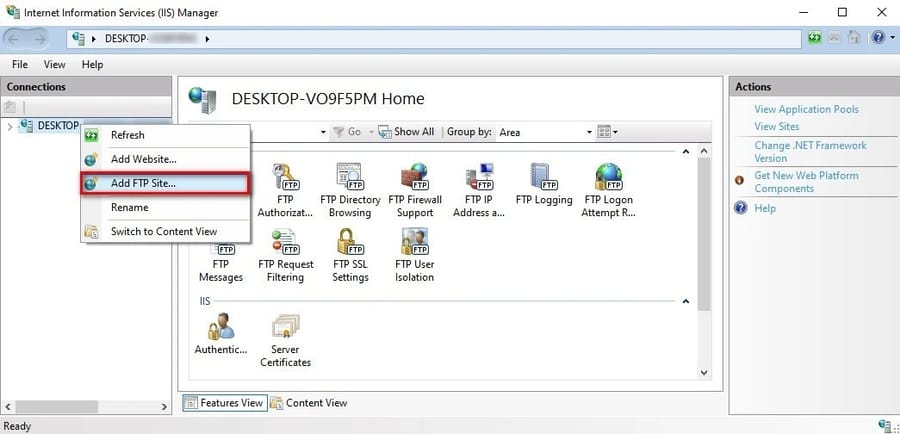The height and width of the screenshot is (434, 900).
Task: Click the features list vertical scrollbar
Action: pos(704,234)
